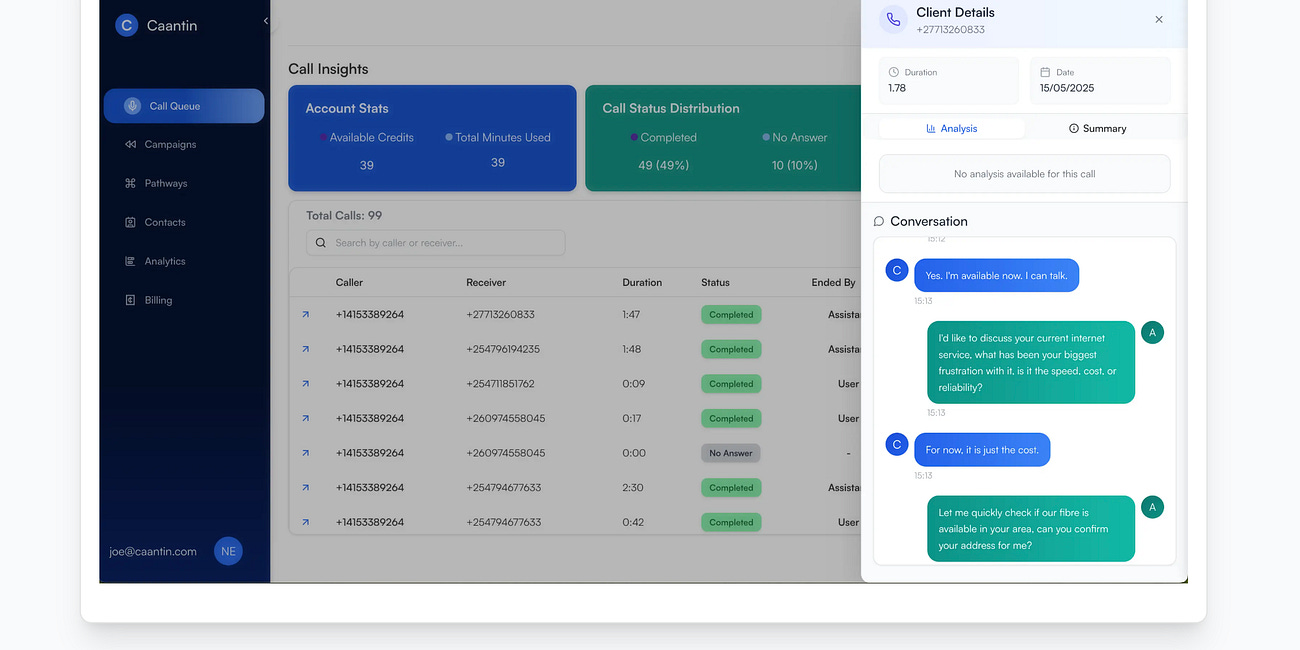Click the A avatar beside the fibre availability message
The width and height of the screenshot is (1300, 650).
tap(1152, 507)
